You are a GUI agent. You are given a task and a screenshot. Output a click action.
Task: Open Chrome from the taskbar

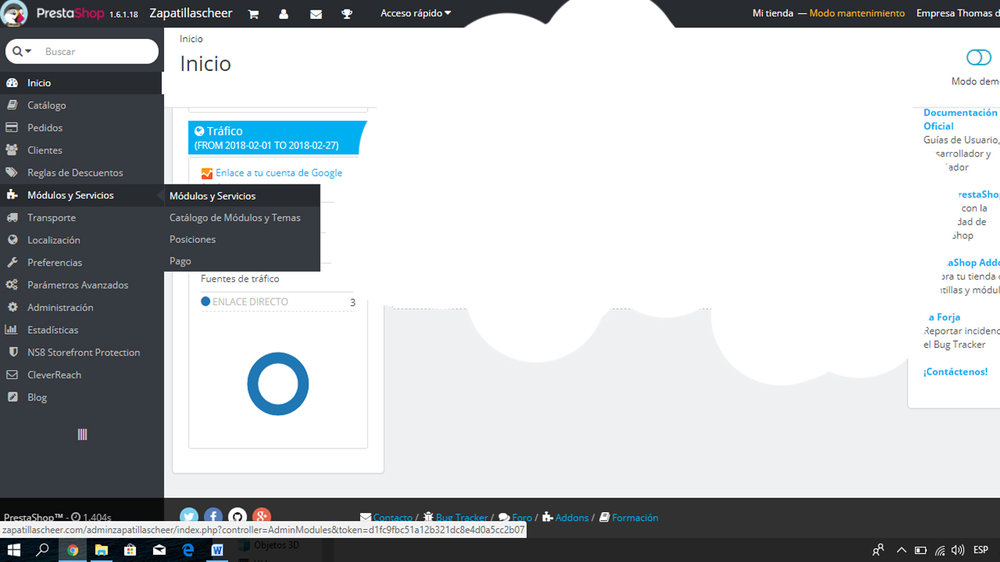click(73, 550)
